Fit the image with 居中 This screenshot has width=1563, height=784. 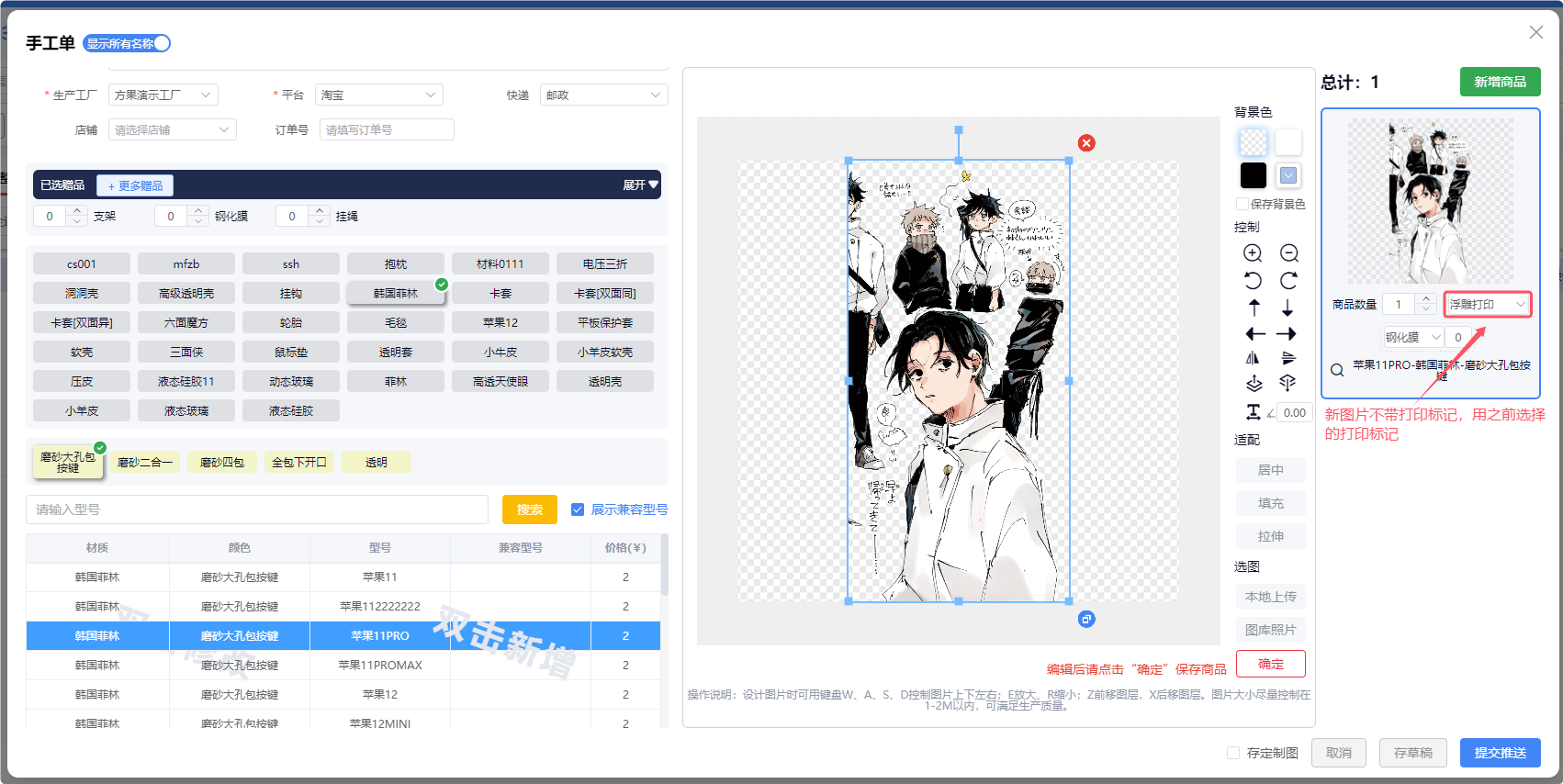(x=1271, y=470)
